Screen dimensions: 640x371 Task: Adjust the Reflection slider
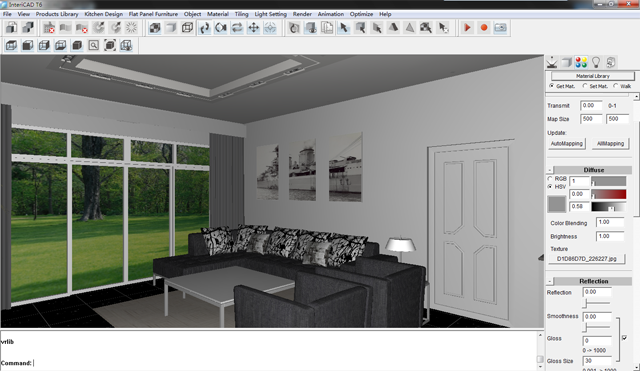coord(597,303)
